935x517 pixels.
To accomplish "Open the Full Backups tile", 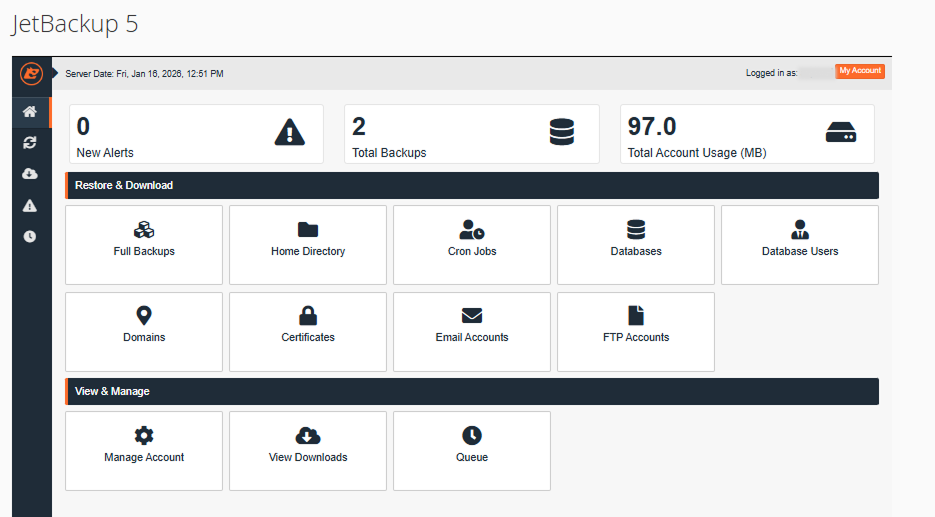I will point(144,245).
